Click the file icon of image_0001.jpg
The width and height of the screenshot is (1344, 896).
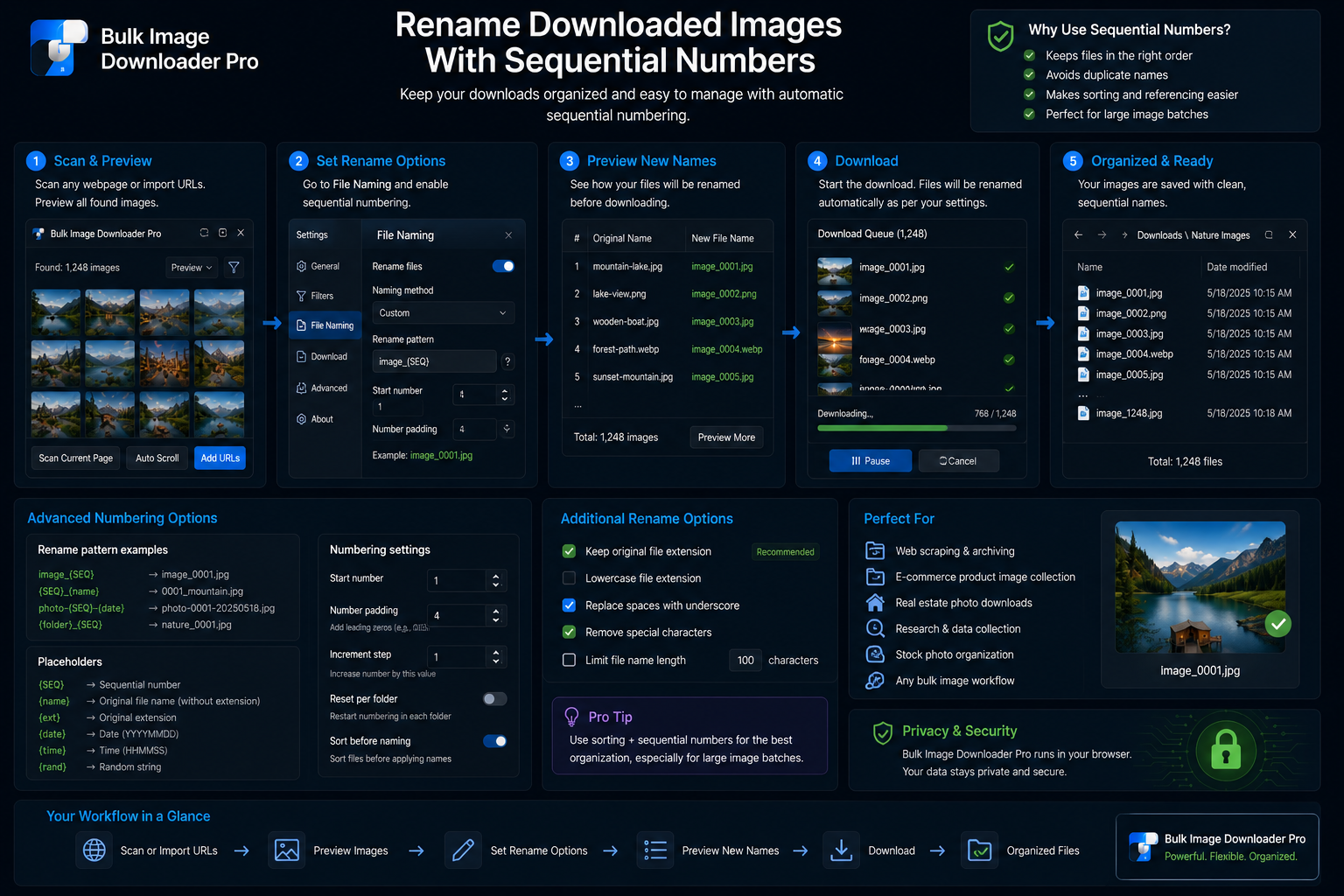pos(1083,293)
